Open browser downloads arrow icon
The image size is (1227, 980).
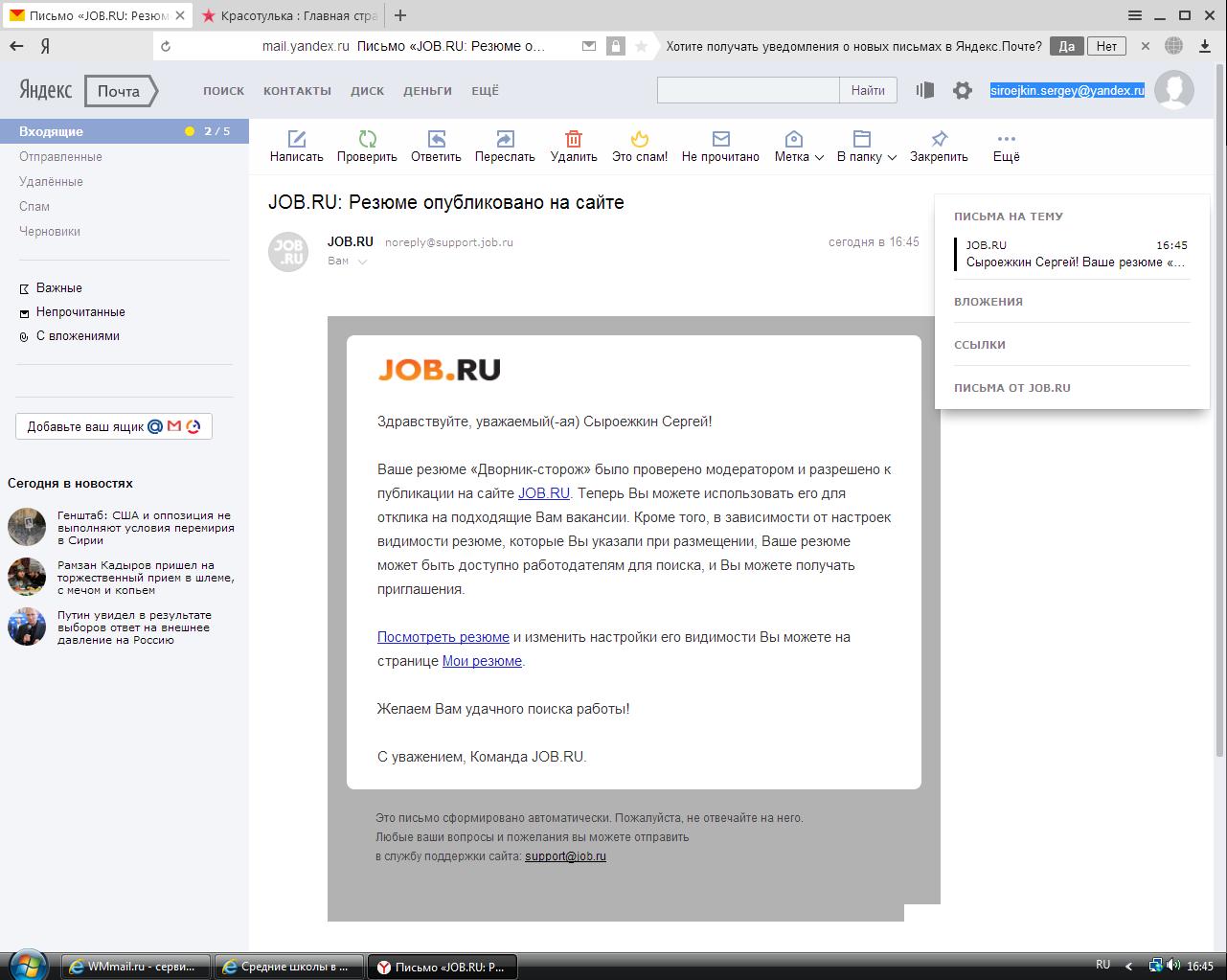tap(1205, 46)
